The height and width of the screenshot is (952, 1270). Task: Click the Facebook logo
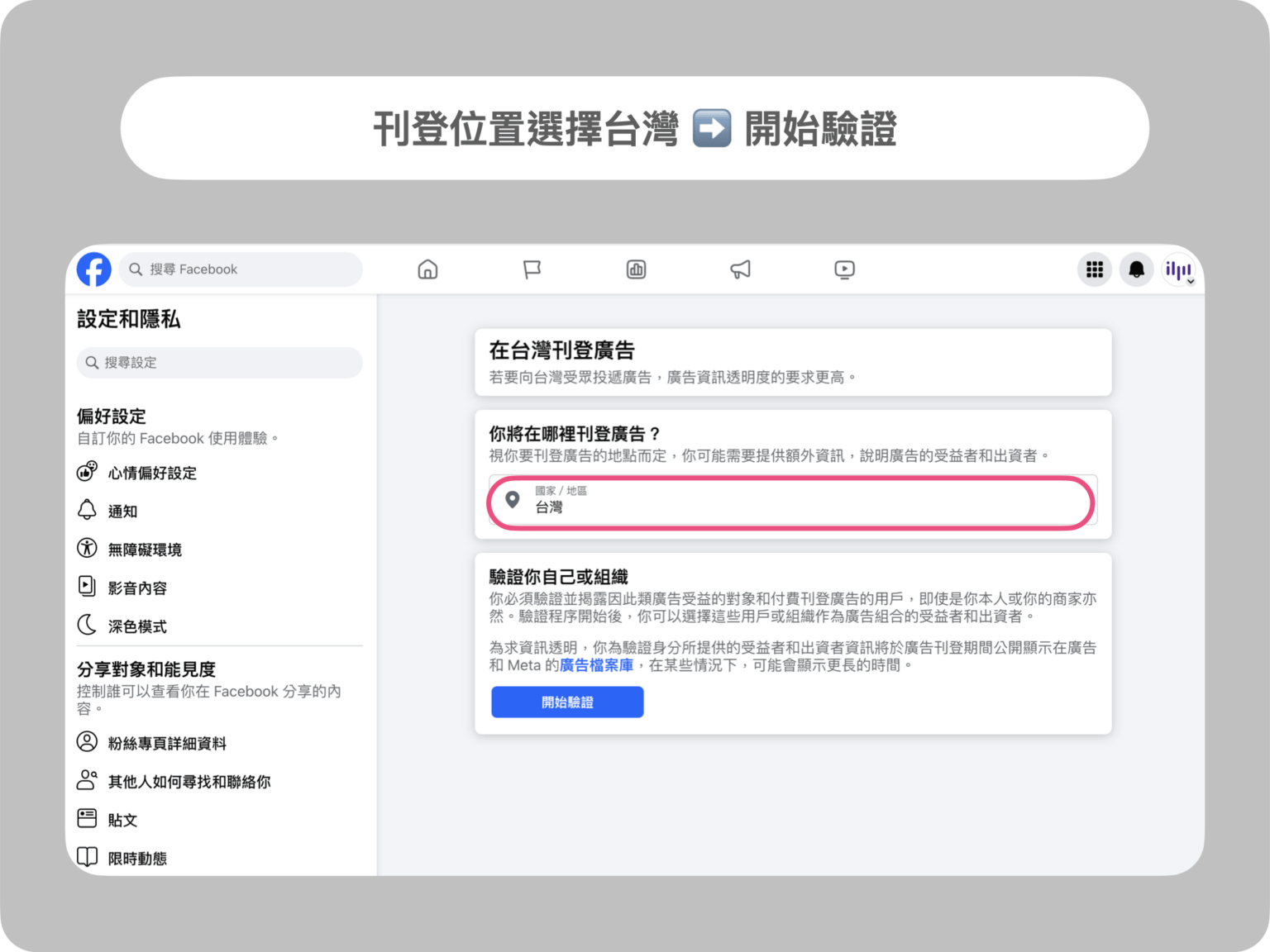pos(93,269)
